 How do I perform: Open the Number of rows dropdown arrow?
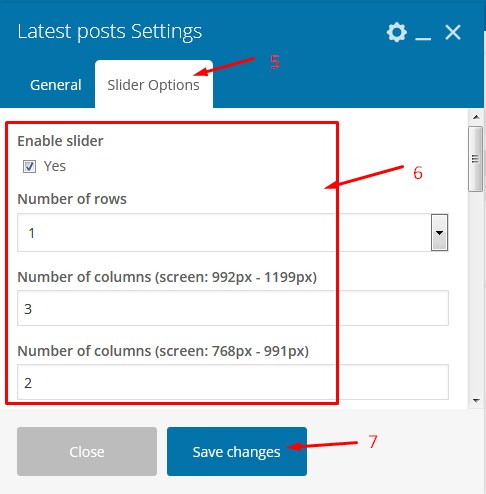click(x=439, y=232)
